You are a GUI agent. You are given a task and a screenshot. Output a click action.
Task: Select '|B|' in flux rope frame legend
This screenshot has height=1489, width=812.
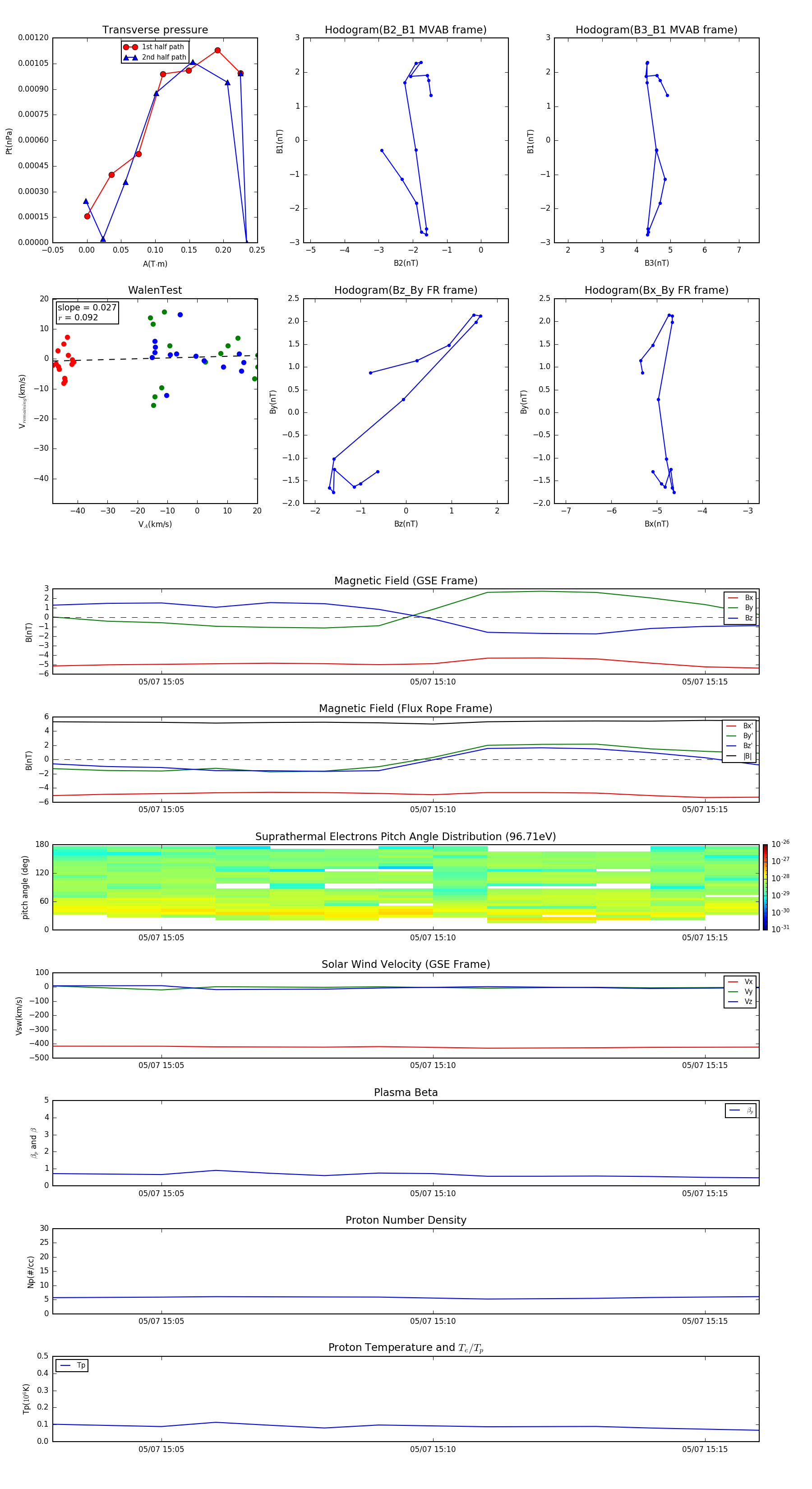pos(739,757)
